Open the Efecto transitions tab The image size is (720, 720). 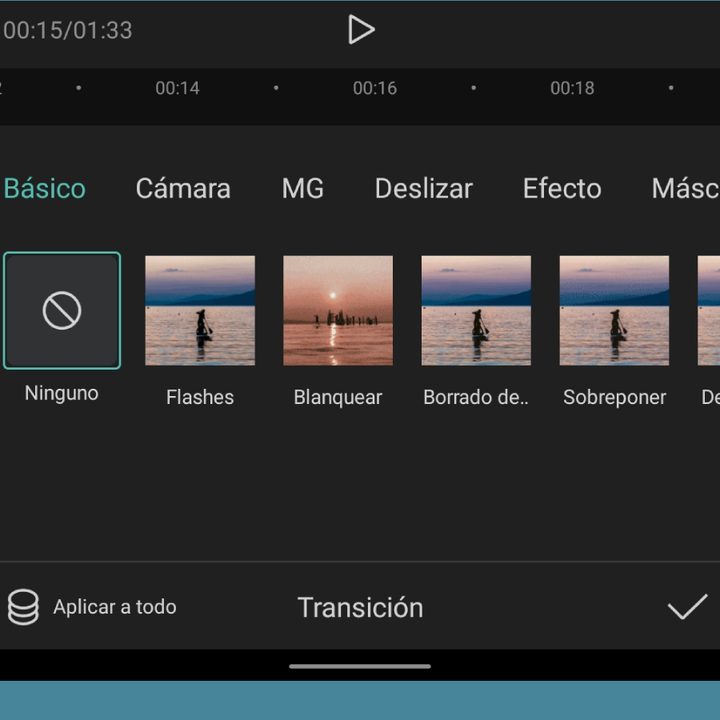click(x=562, y=188)
